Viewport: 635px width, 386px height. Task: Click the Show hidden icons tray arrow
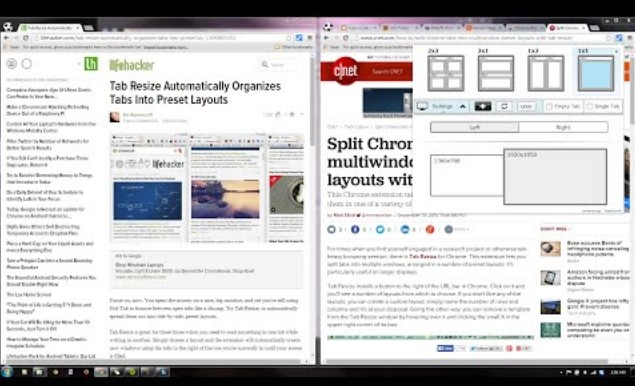(x=561, y=372)
